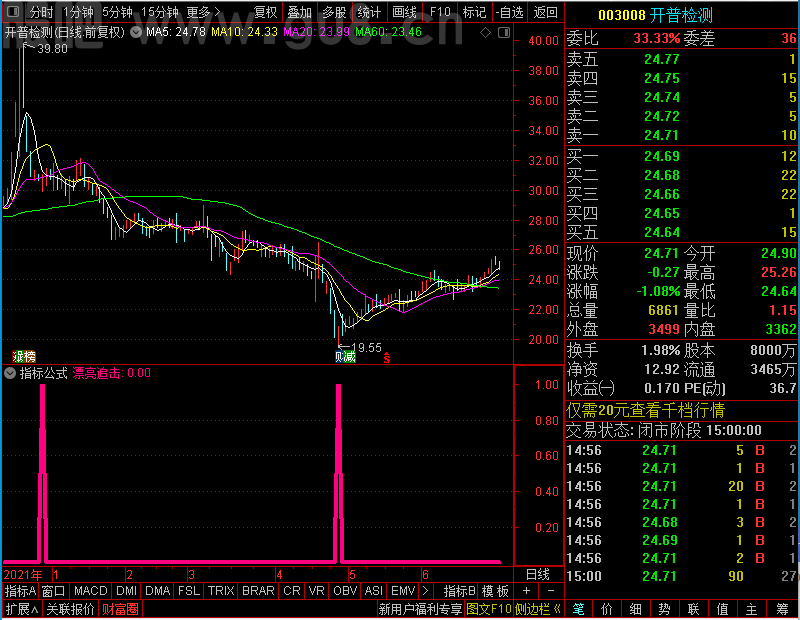Switch the indicator to MACD

pyautogui.click(x=90, y=591)
